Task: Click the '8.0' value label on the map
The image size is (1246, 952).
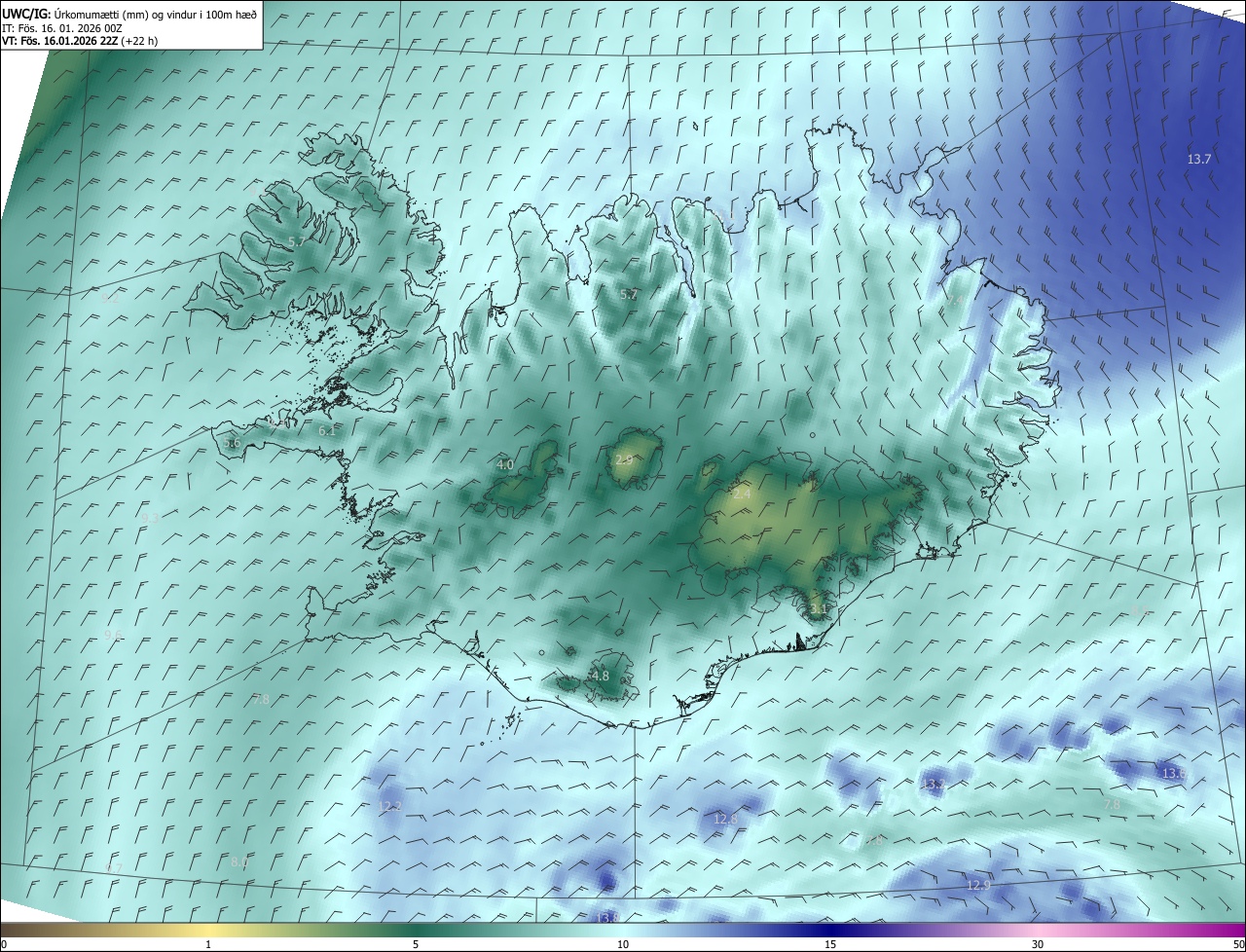Action: 238,862
